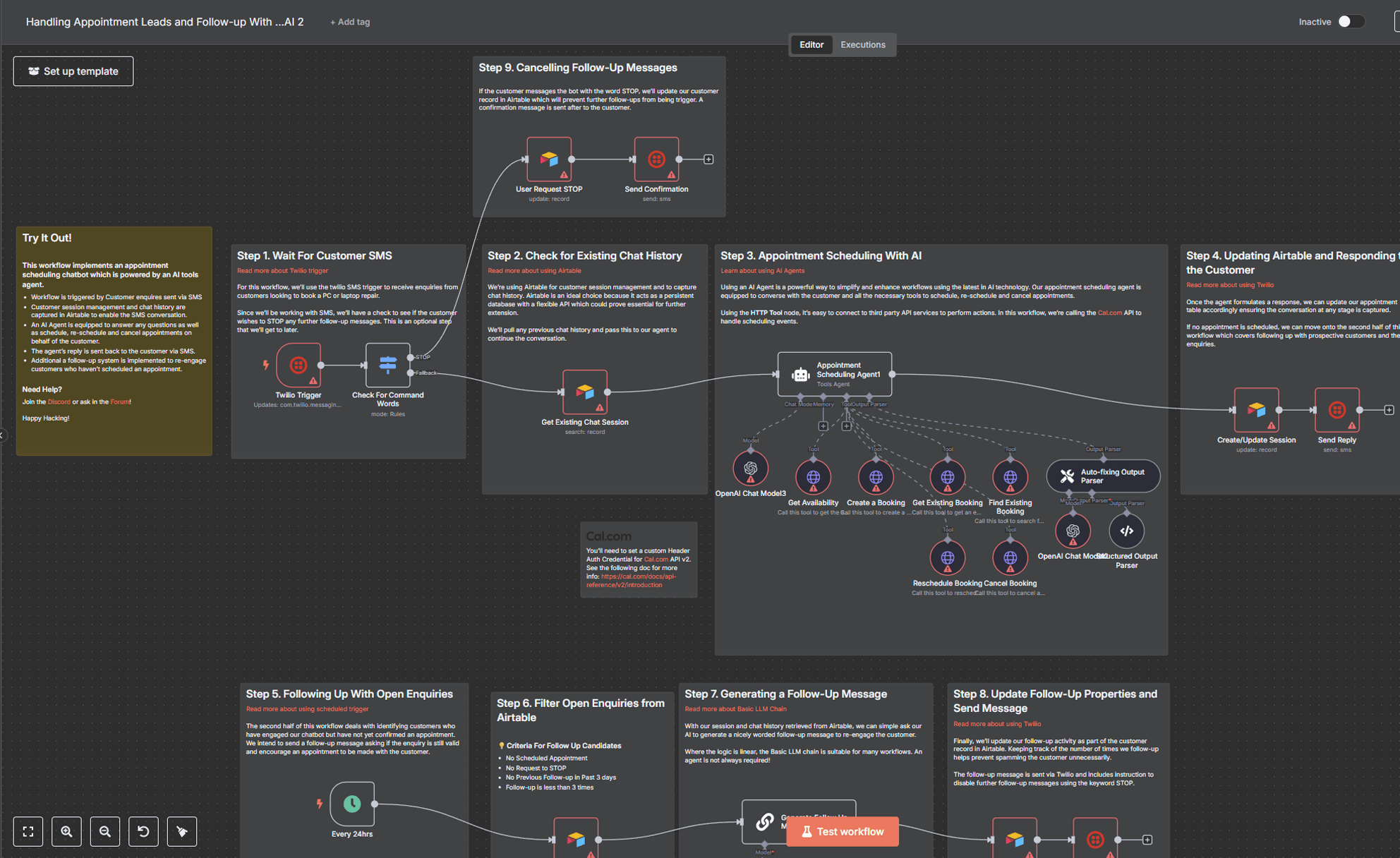
Task: Select the Check For Command Words switch node
Action: [387, 365]
